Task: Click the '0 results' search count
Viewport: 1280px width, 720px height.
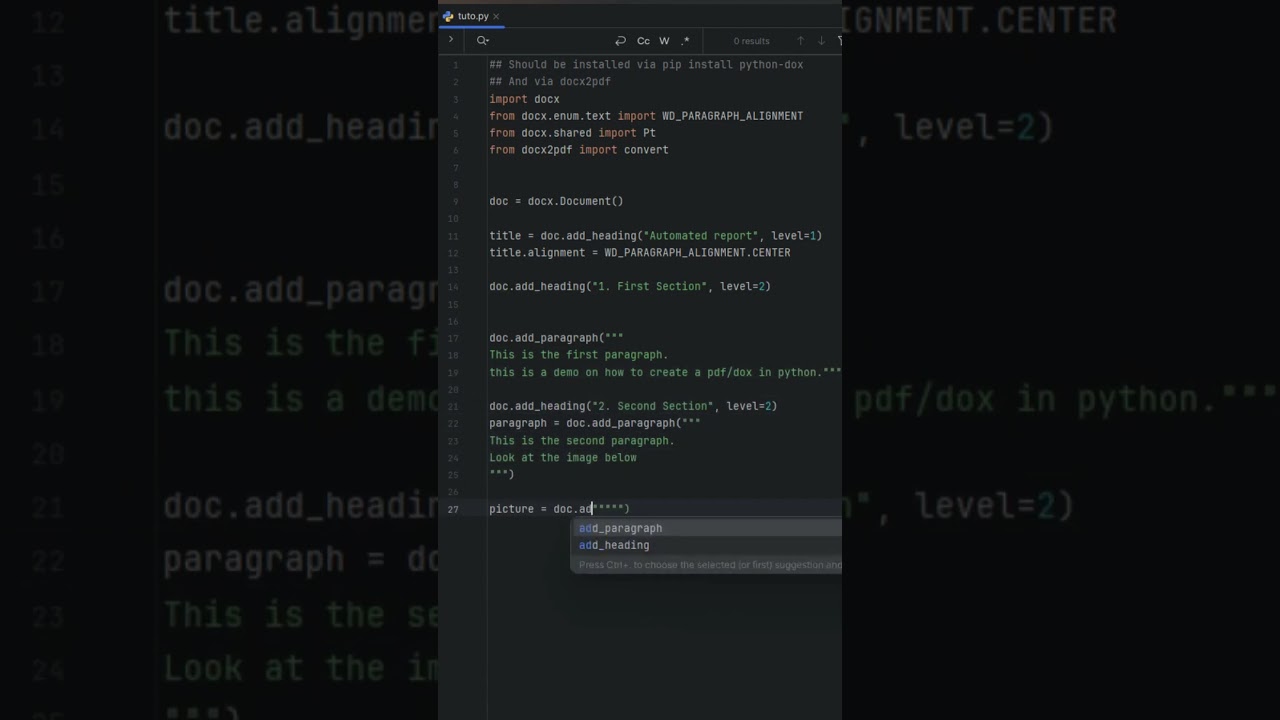Action: click(x=751, y=41)
